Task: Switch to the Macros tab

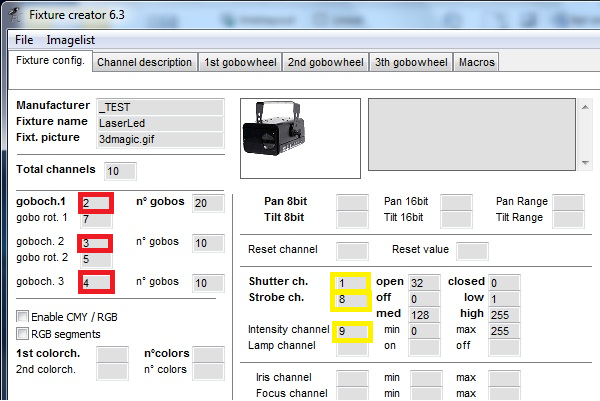Action: (x=476, y=62)
